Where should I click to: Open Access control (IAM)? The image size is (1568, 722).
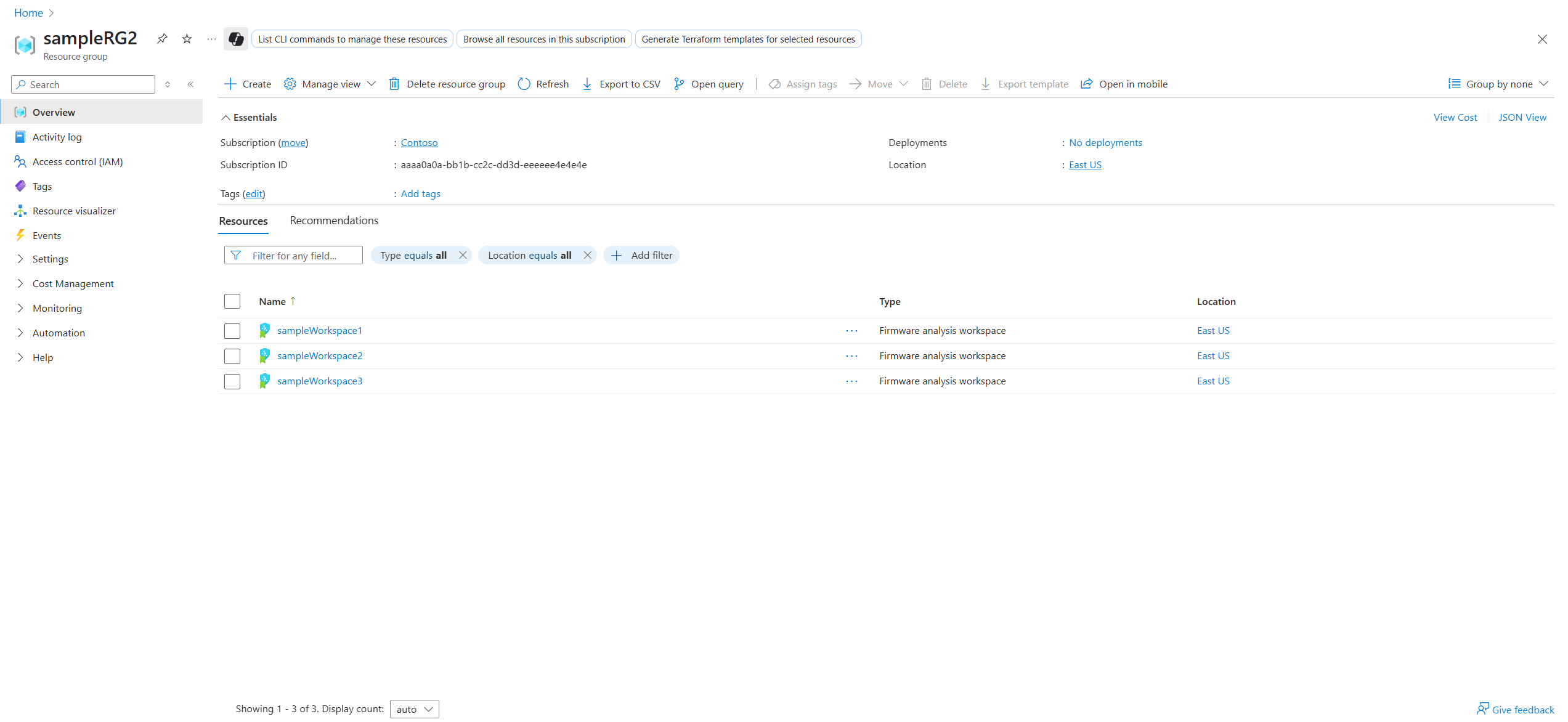(x=101, y=161)
